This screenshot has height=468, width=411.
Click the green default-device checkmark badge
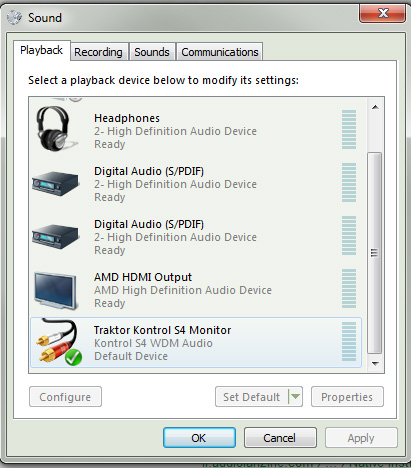73,358
